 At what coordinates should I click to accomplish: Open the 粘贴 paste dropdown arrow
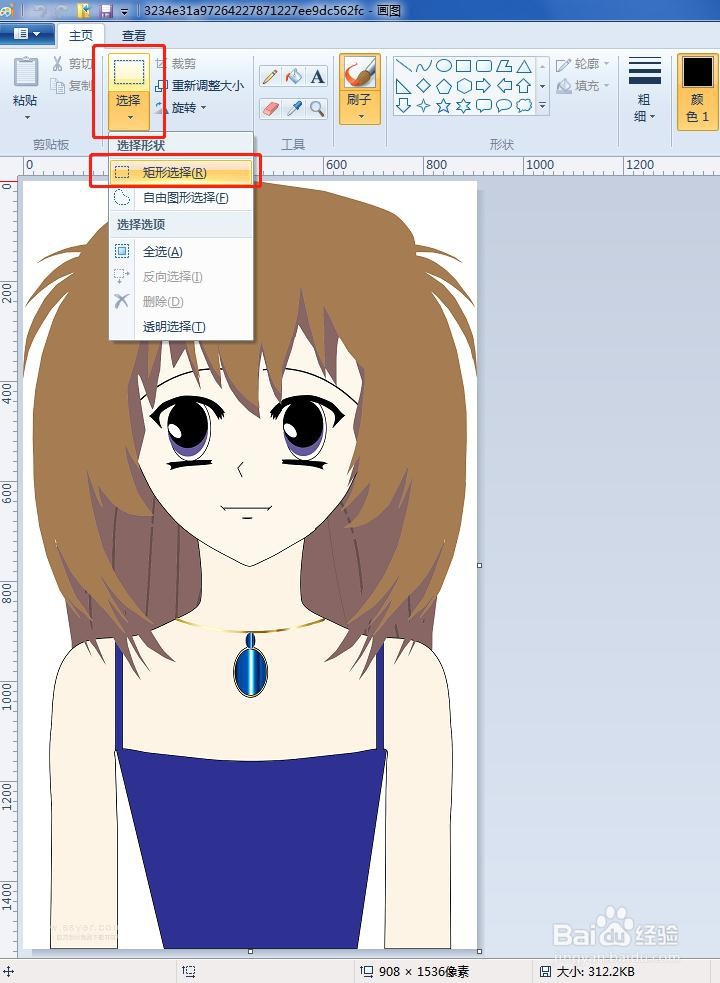[x=26, y=117]
